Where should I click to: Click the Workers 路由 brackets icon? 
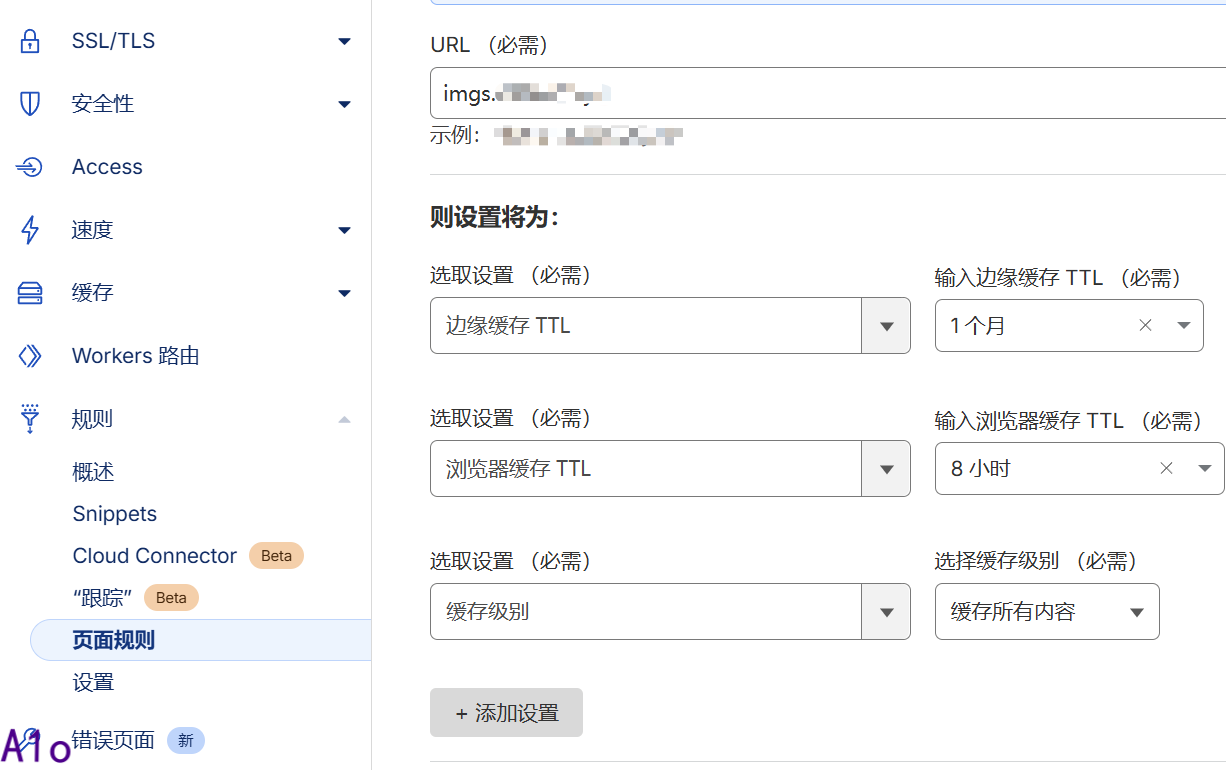click(x=30, y=356)
